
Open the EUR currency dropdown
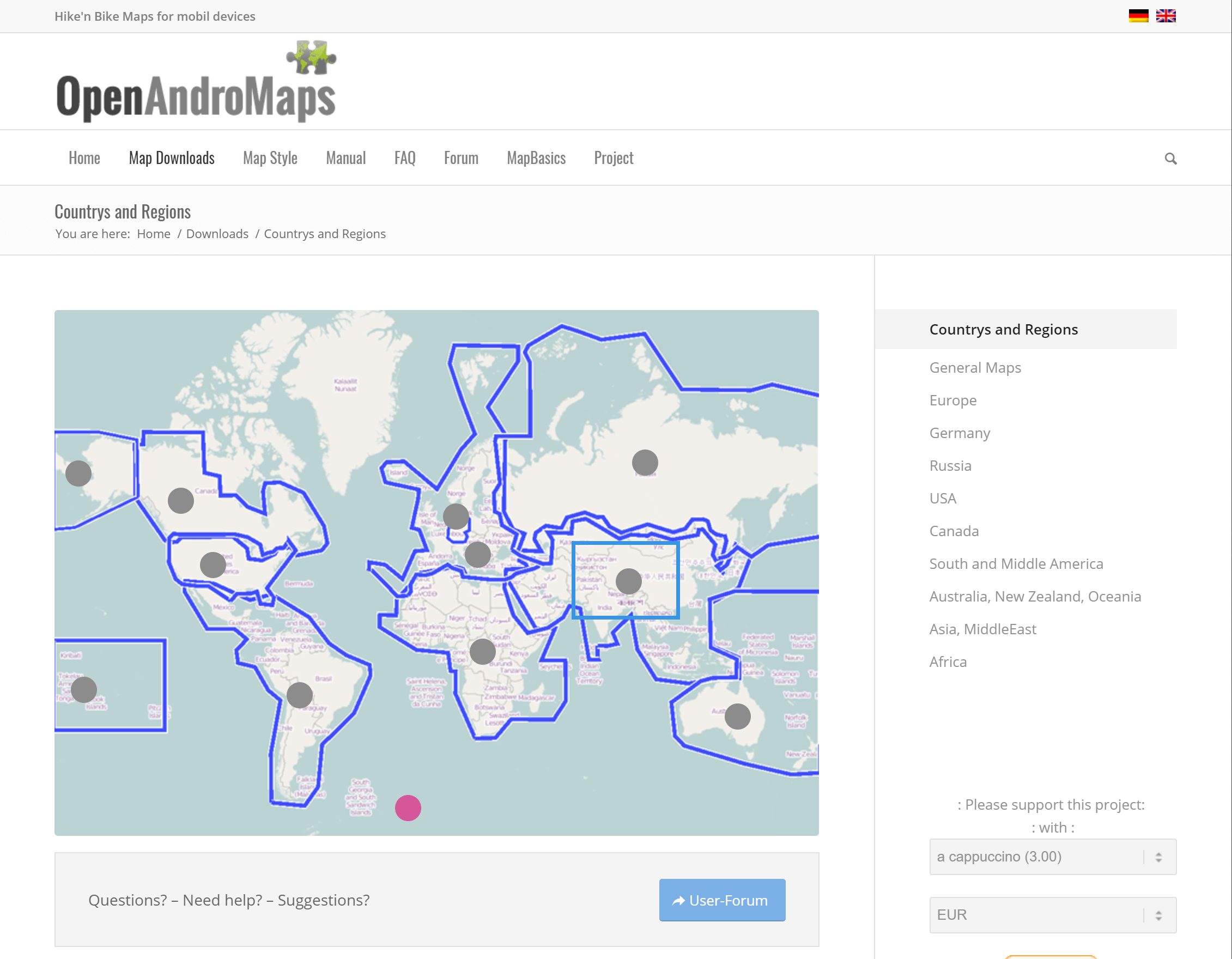(x=1053, y=915)
